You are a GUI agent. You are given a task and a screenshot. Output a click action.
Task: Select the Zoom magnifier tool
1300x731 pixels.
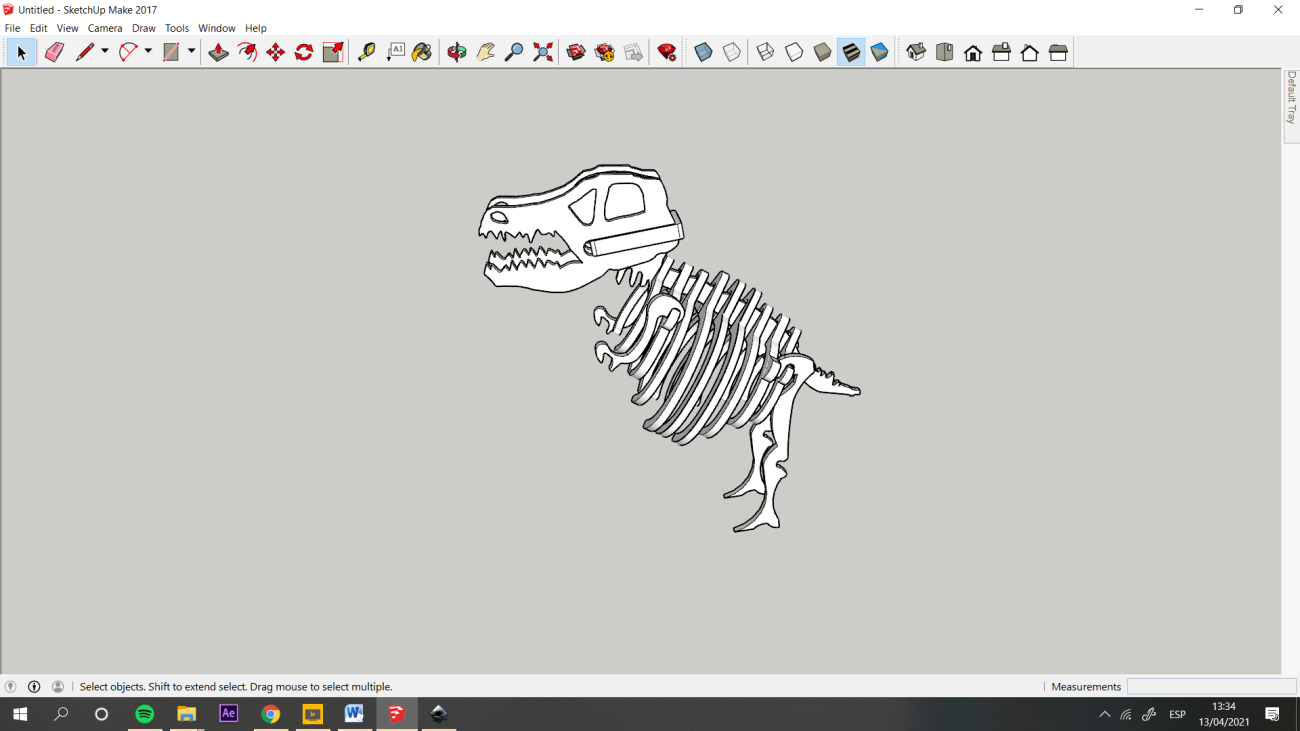pos(514,53)
